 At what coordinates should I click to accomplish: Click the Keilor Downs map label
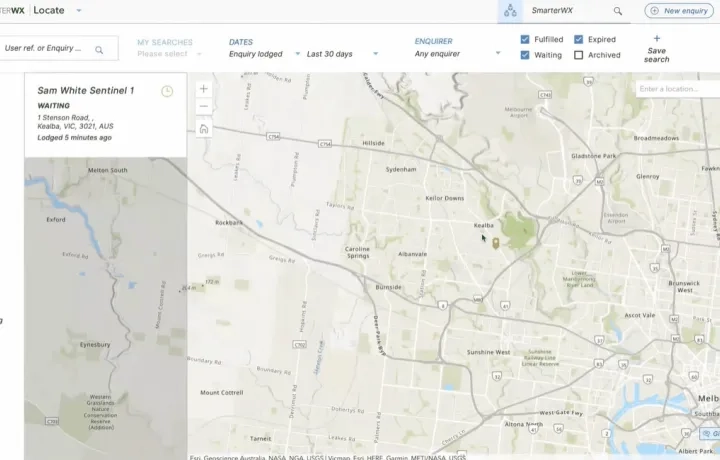[444, 198]
